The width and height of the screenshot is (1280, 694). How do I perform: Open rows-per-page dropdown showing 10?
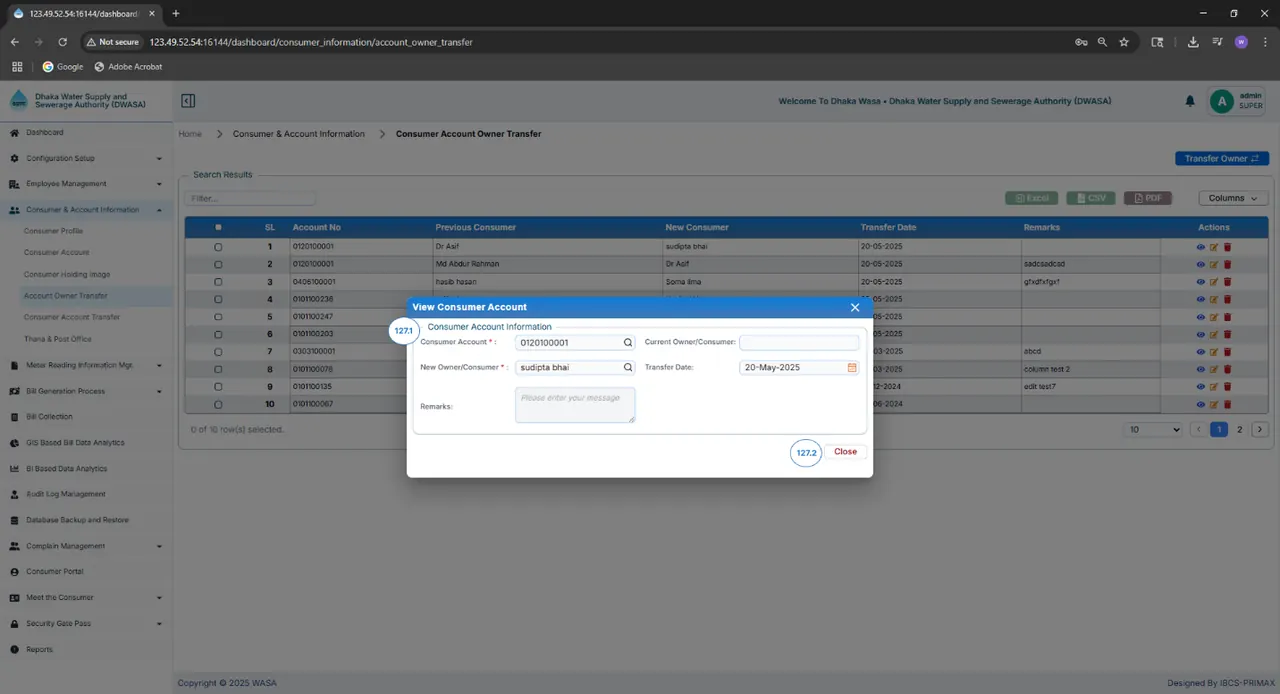click(1155, 429)
